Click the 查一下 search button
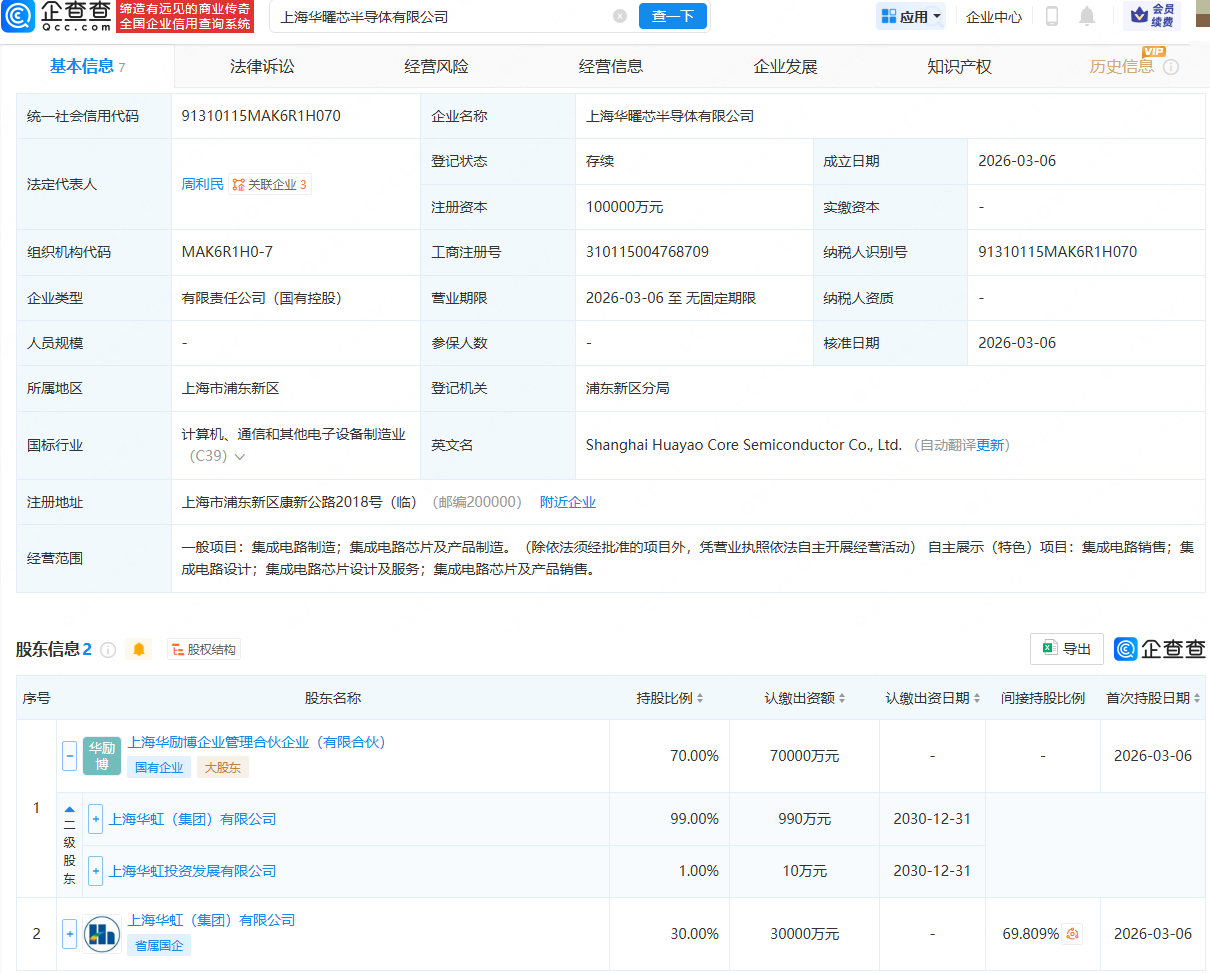 672,17
